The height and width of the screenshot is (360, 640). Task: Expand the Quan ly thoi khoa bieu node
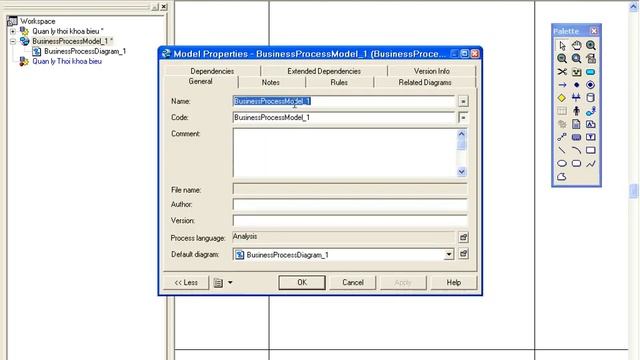coord(13,31)
